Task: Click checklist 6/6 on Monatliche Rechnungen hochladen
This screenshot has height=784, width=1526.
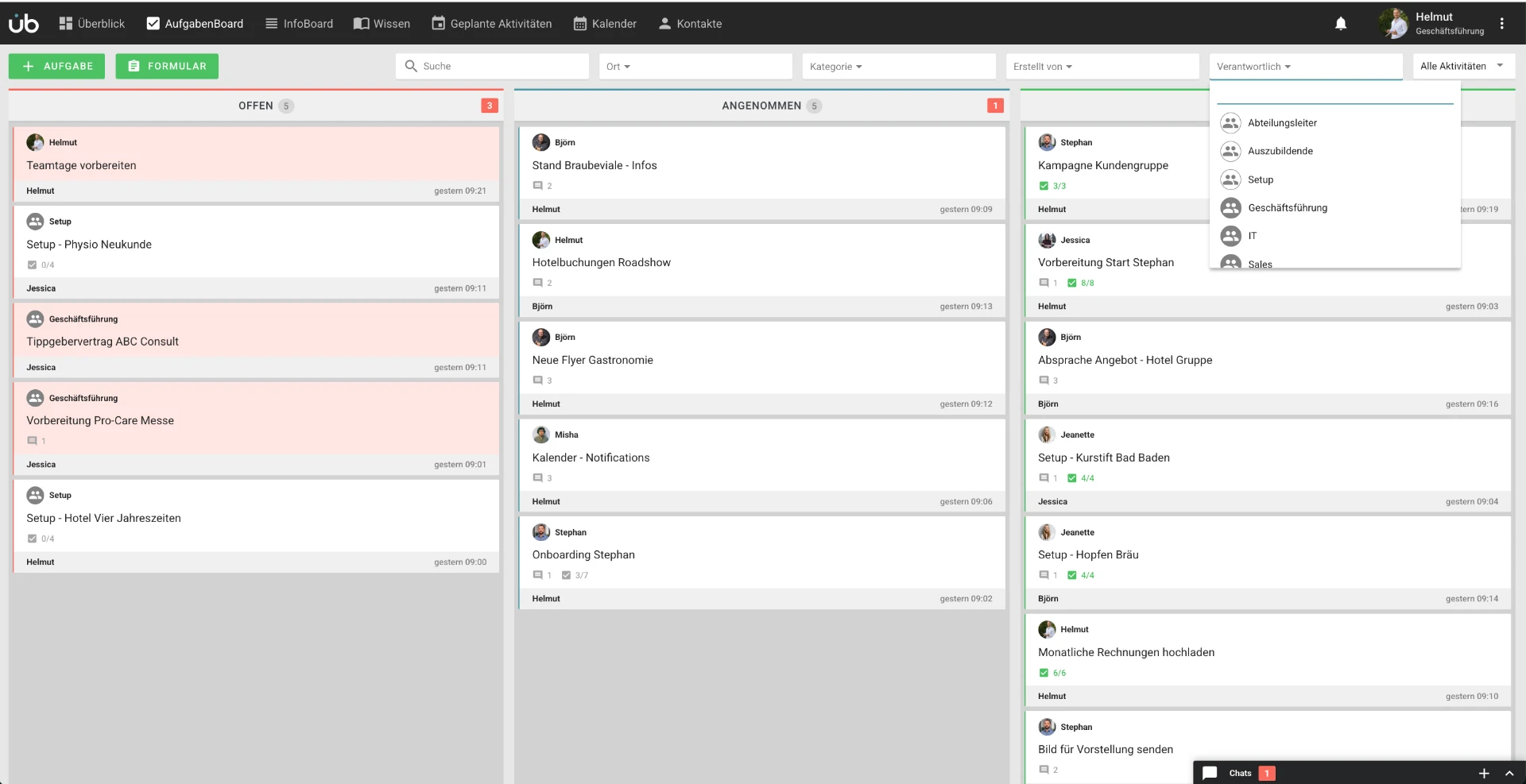Action: pos(1052,673)
